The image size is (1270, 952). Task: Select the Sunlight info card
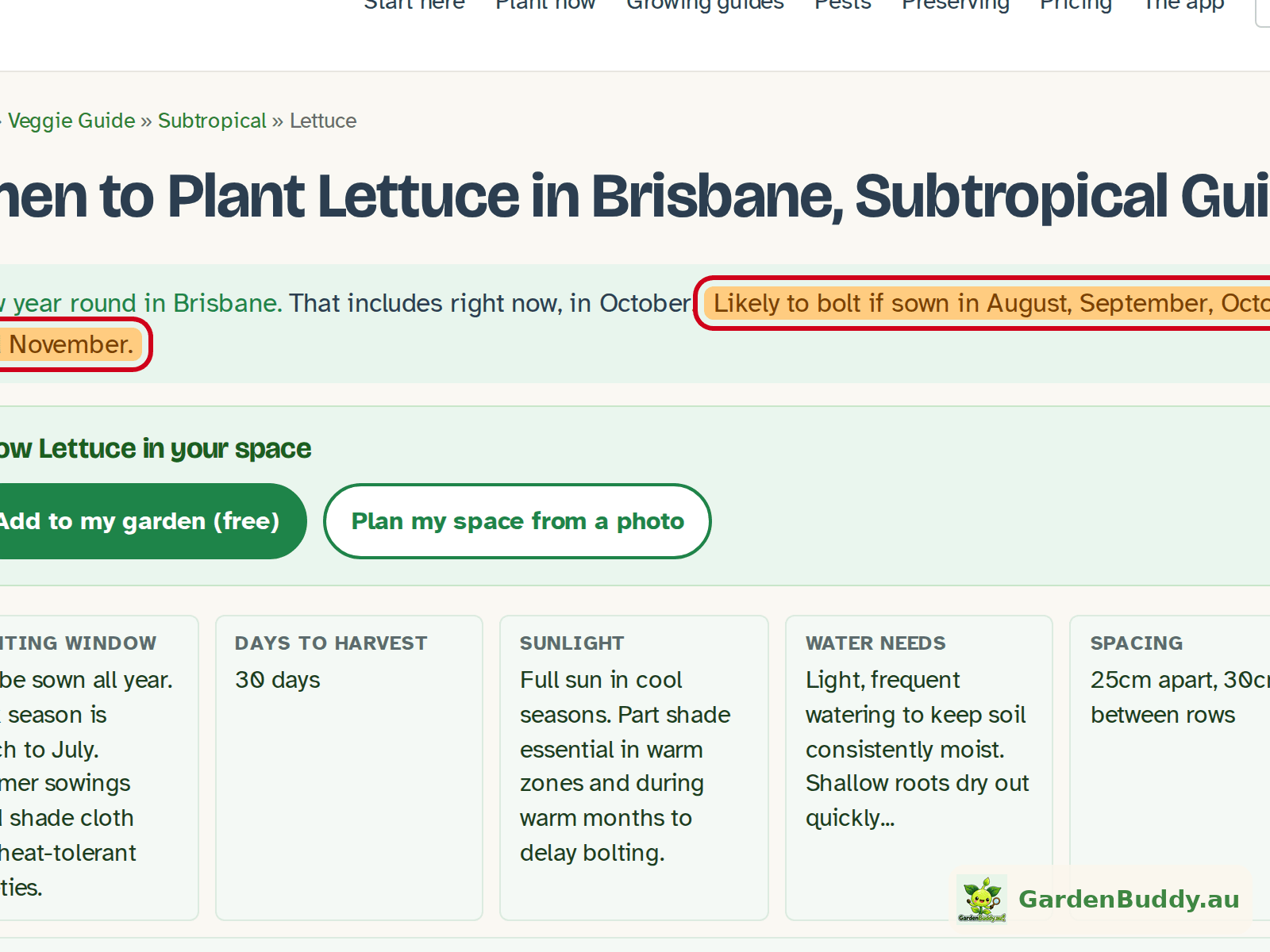634,768
